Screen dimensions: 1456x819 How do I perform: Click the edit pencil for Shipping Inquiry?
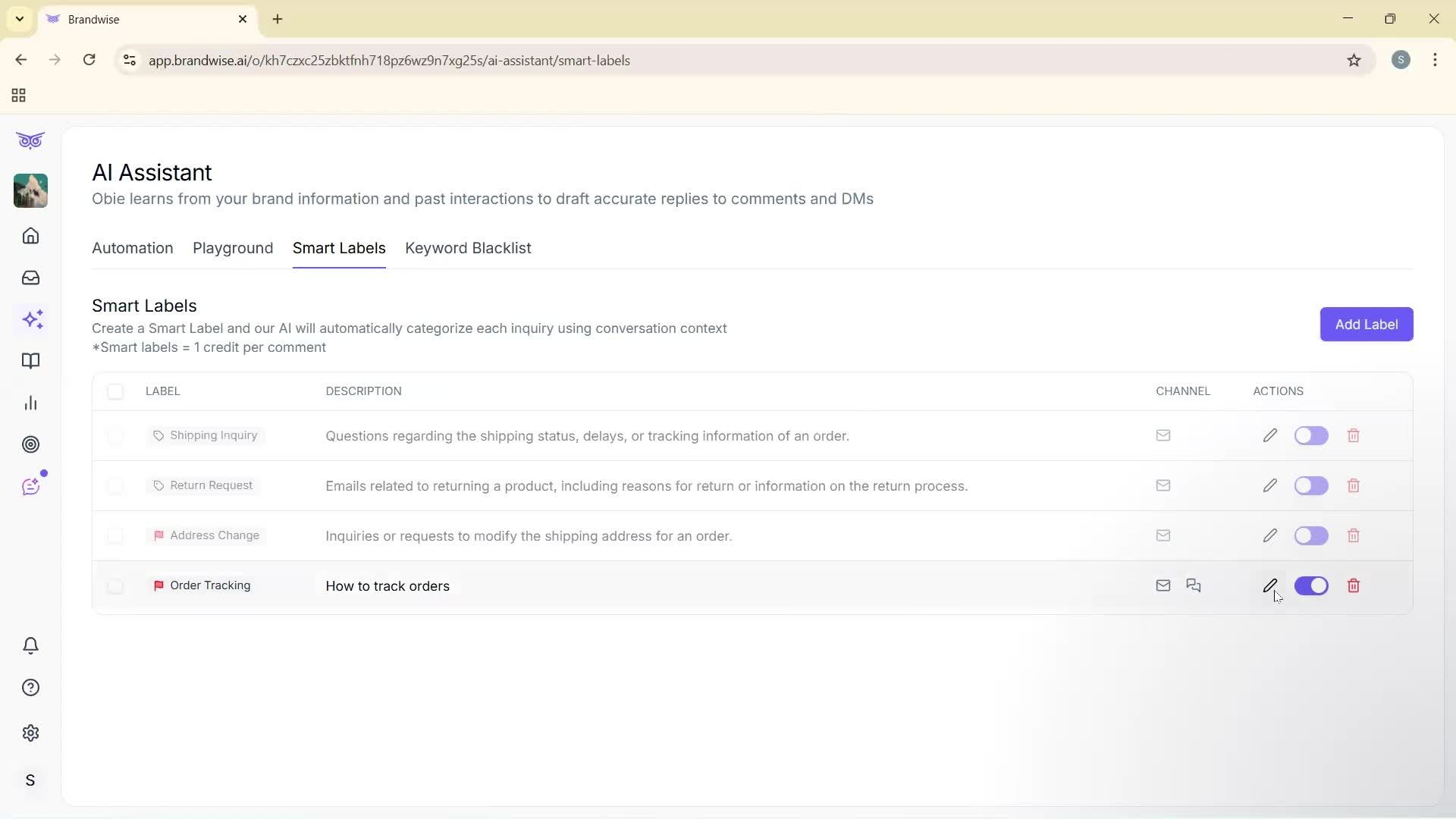click(x=1270, y=435)
